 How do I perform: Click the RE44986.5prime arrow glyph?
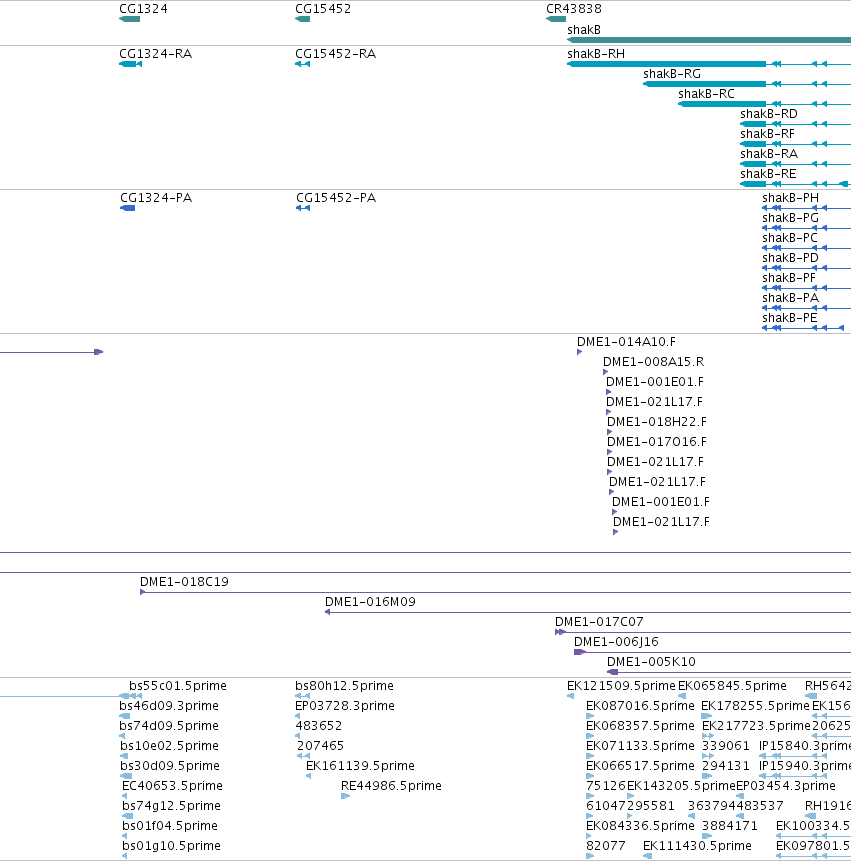(x=346, y=796)
